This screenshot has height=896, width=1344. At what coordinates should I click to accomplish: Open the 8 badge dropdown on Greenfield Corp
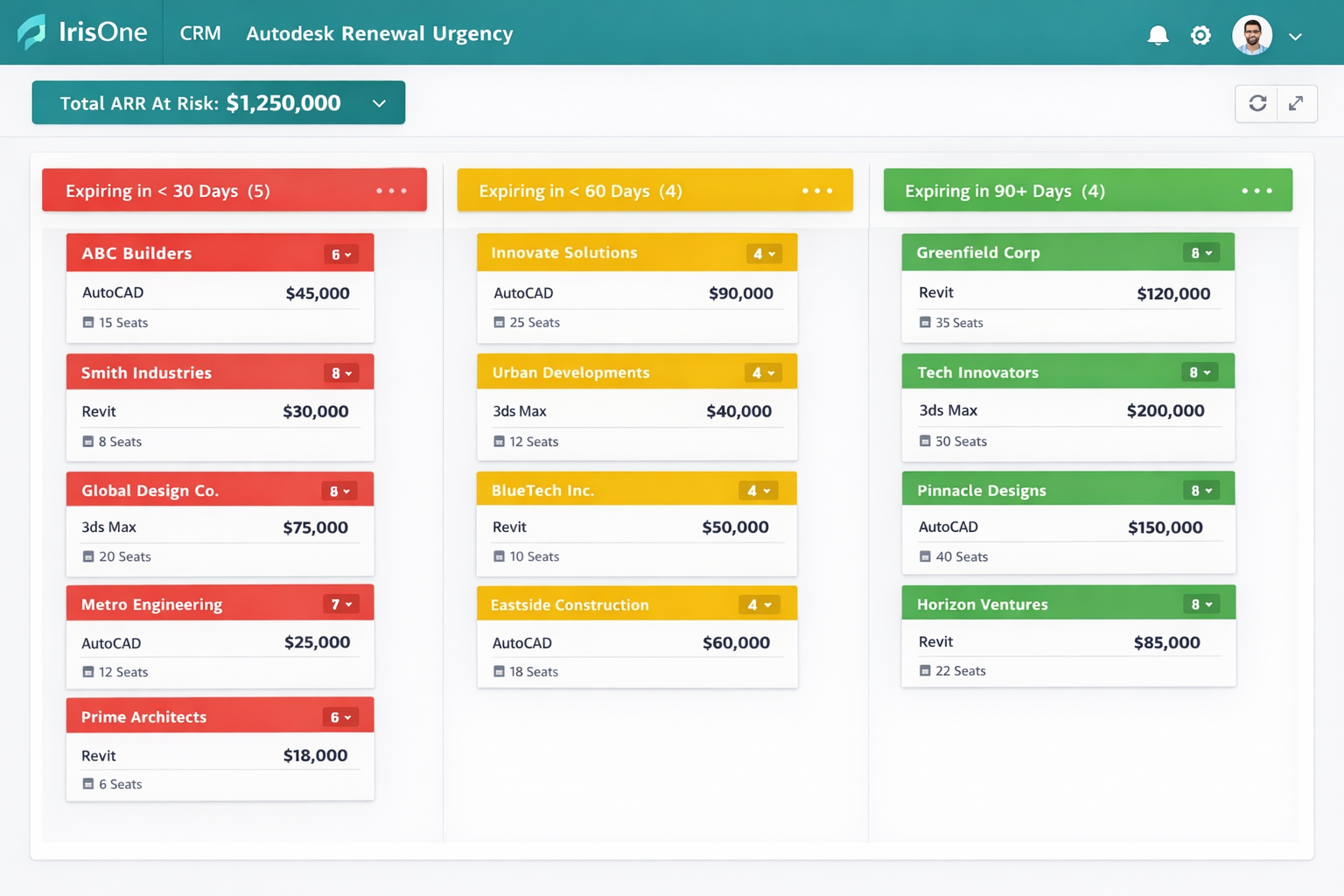tap(1201, 253)
